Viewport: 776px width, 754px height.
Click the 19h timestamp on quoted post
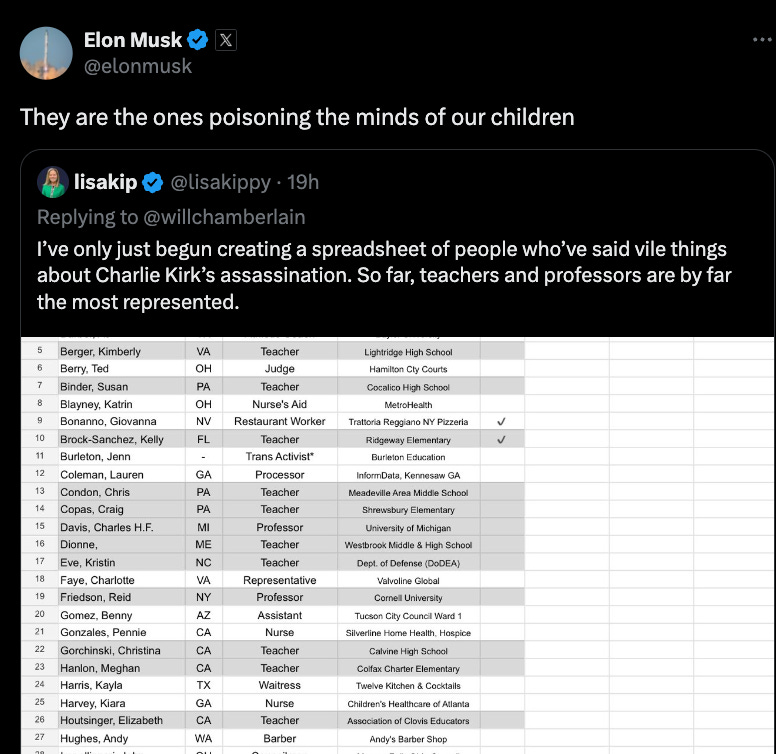tap(302, 182)
